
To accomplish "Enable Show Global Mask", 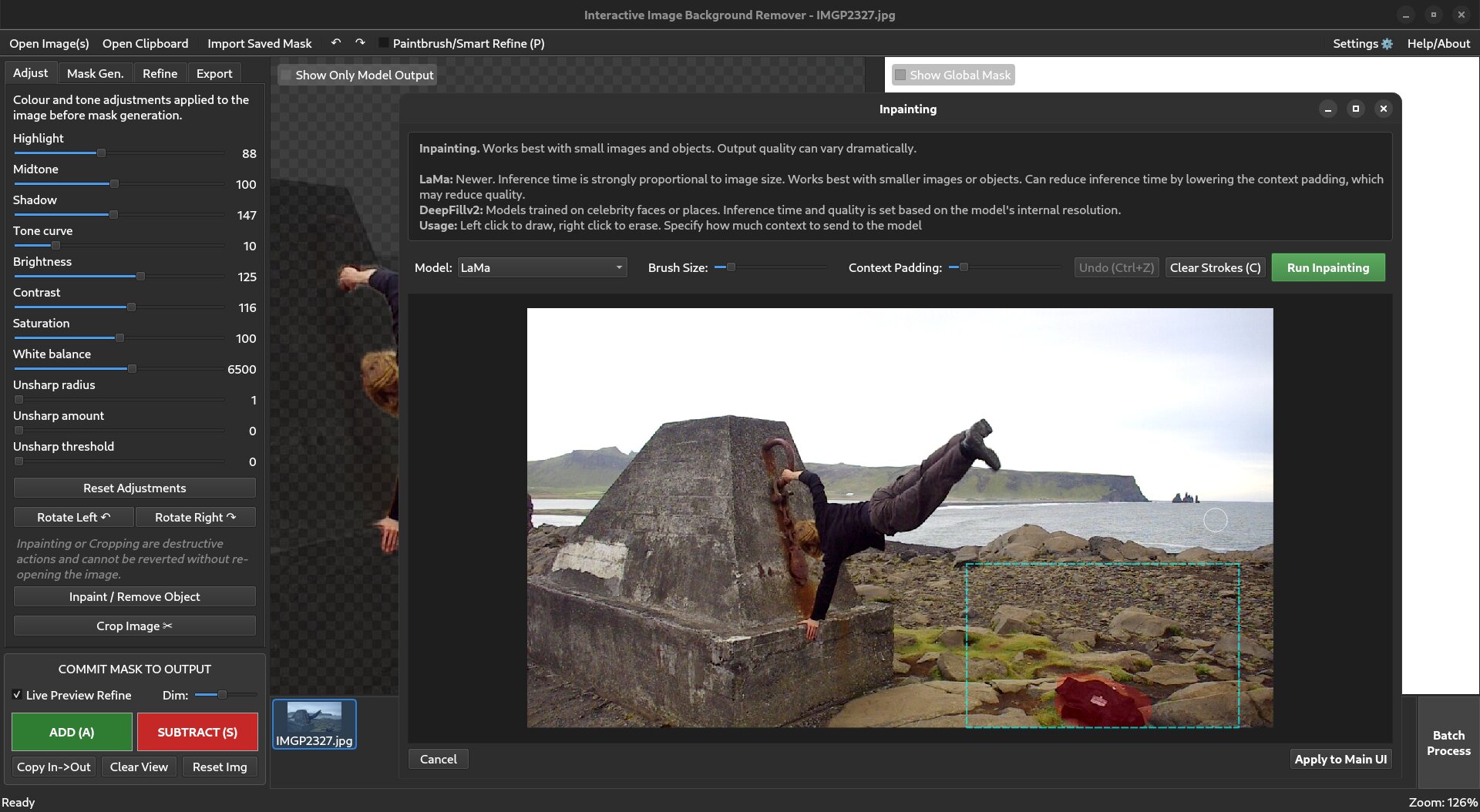I will click(x=900, y=75).
